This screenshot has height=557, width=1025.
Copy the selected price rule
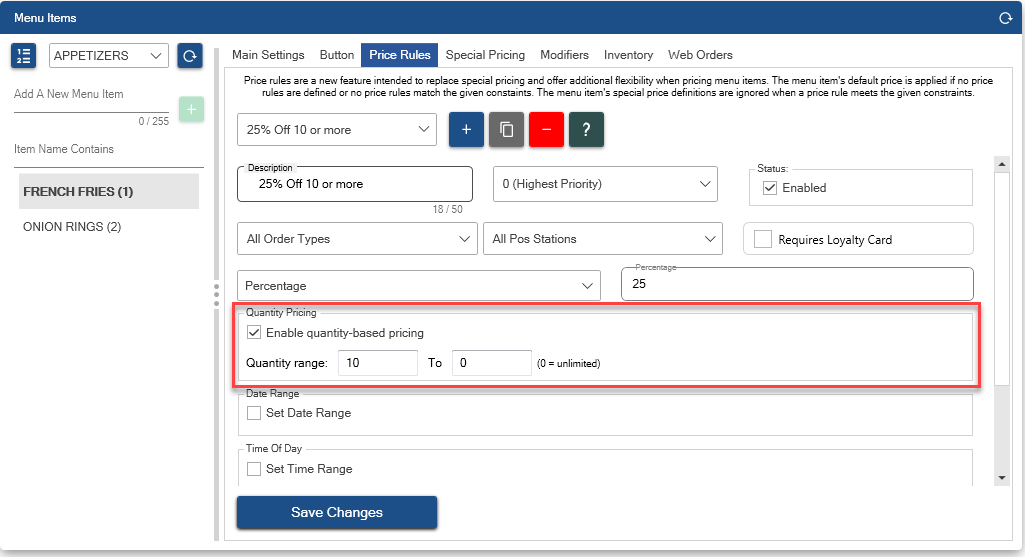coord(506,130)
